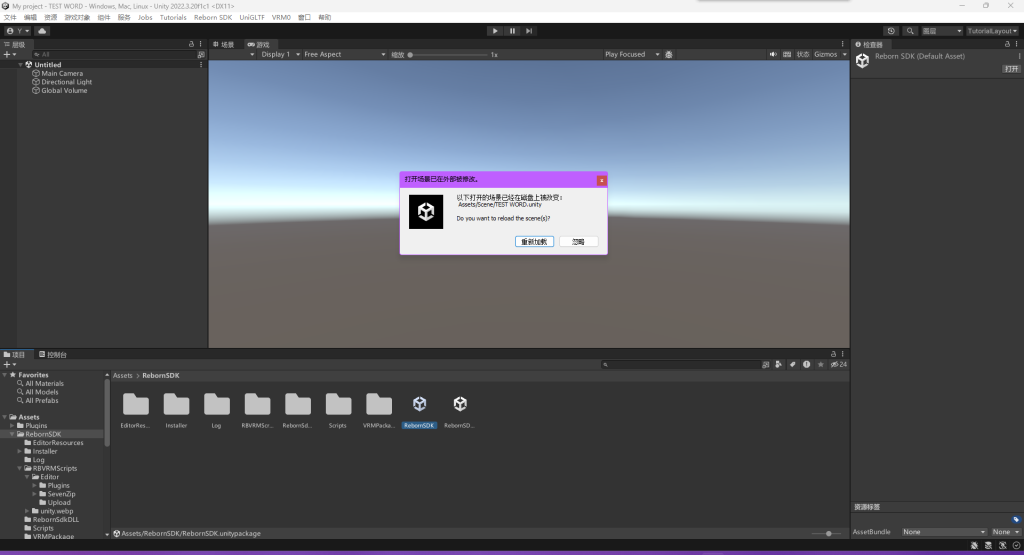Open the Free Aspect dropdown
Screen dimensions: 1024x555
point(342,54)
